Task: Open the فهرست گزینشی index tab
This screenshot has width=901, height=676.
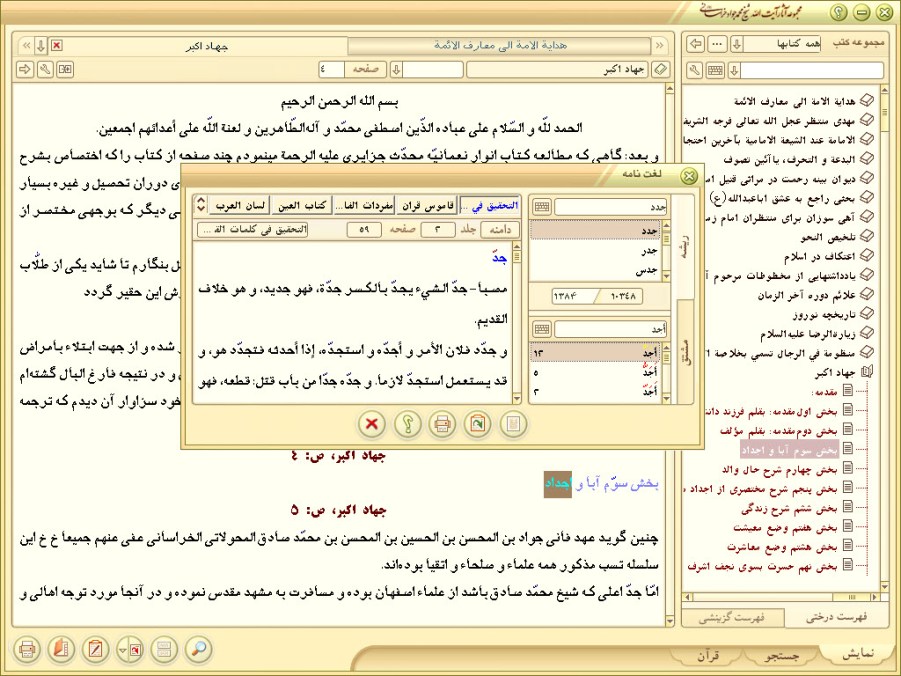Action: tap(732, 618)
